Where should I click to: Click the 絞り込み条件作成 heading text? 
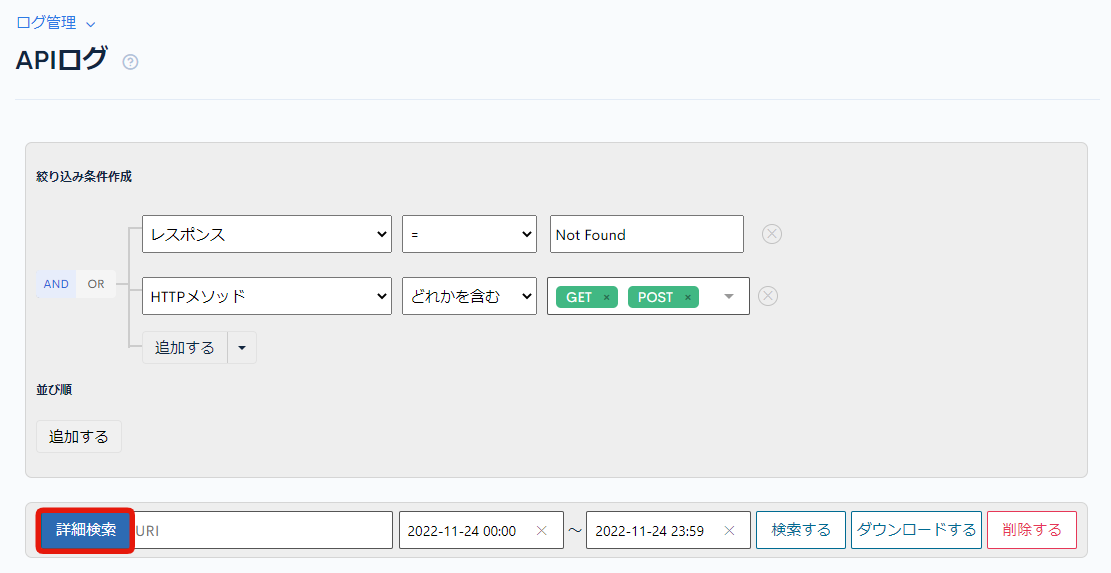click(84, 176)
